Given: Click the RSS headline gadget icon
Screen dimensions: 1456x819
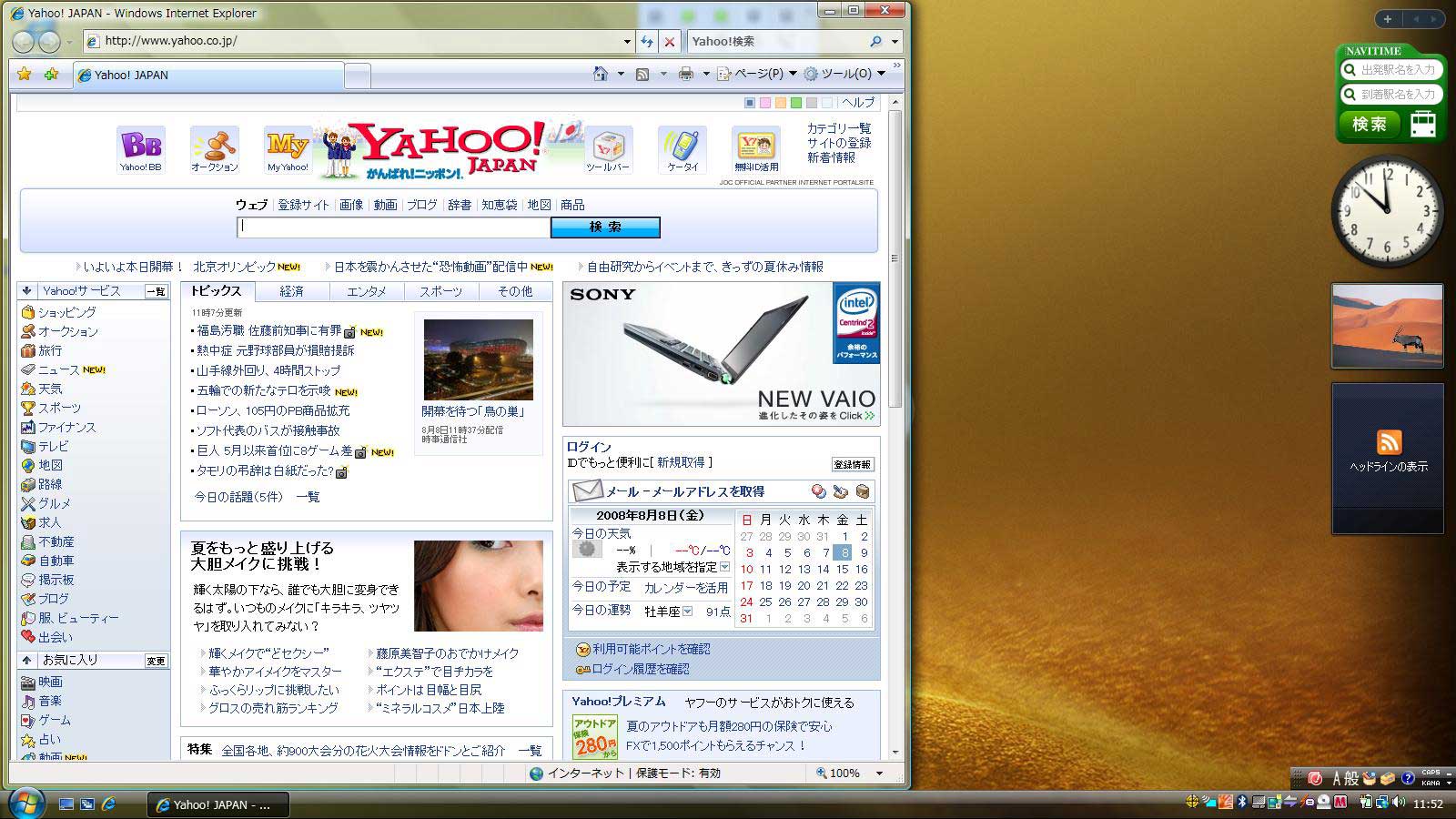Looking at the screenshot, I should tap(1389, 442).
